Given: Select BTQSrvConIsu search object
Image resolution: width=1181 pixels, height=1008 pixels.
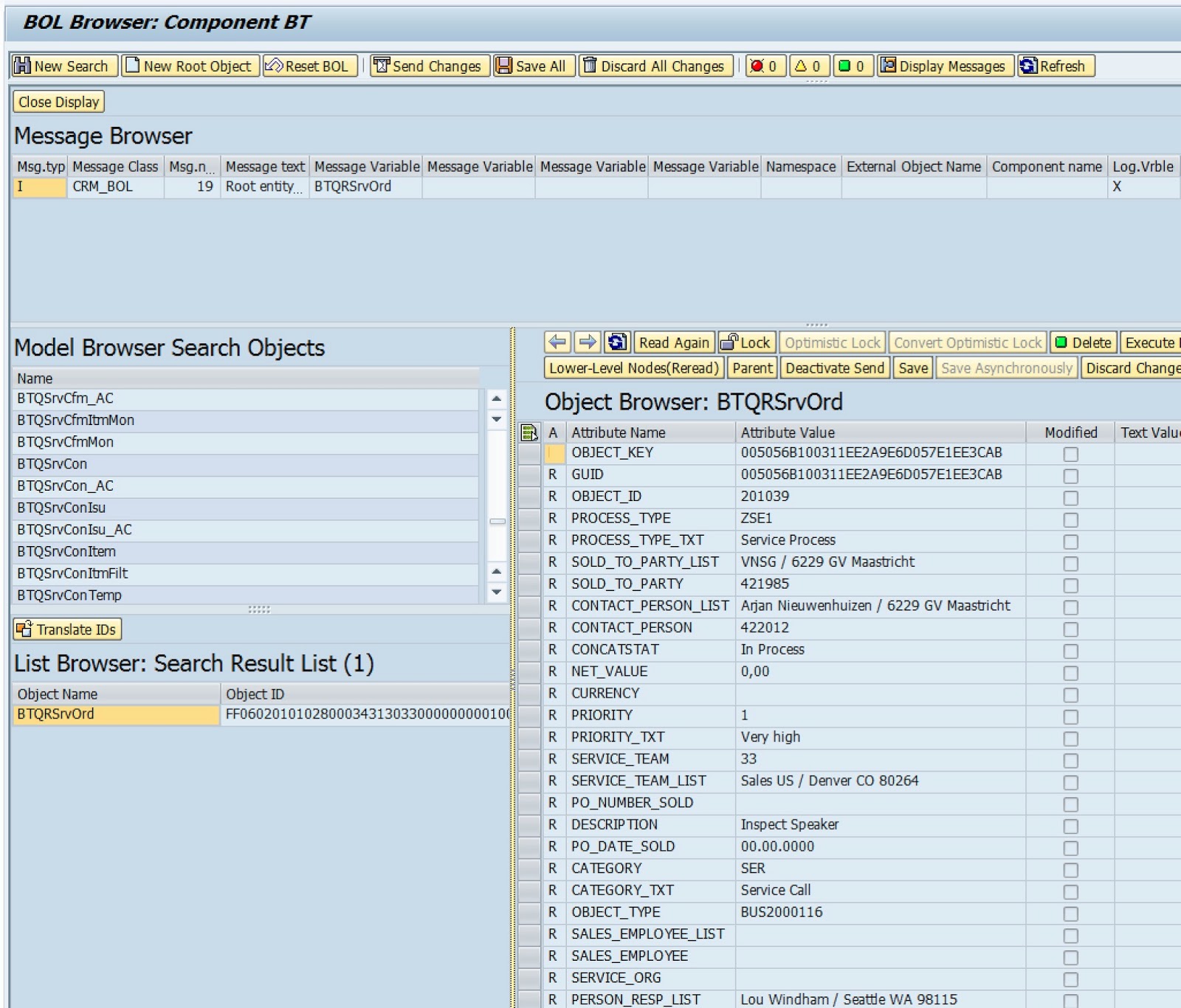Looking at the screenshot, I should pyautogui.click(x=246, y=508).
